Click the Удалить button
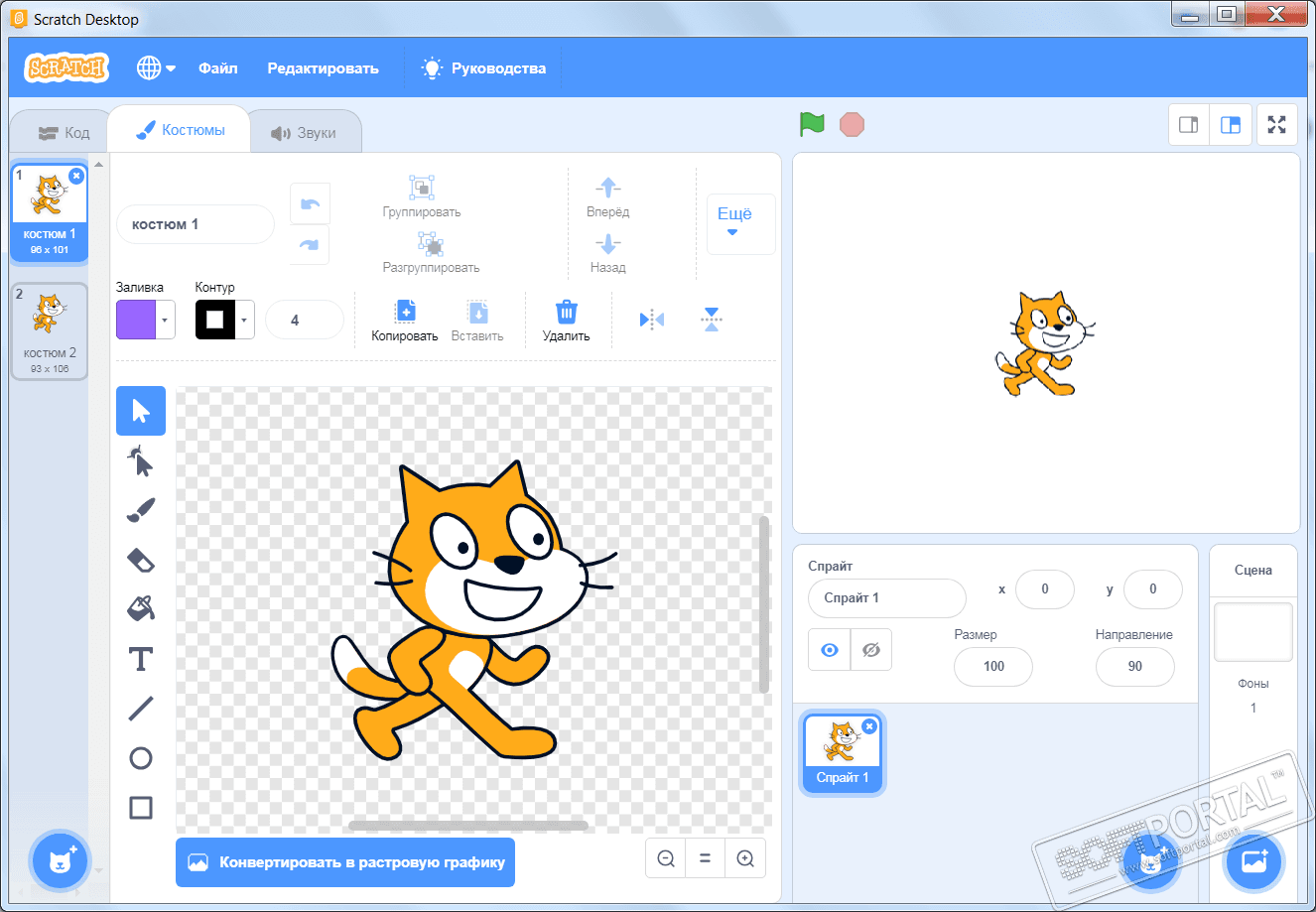1316x912 pixels. pos(567,321)
